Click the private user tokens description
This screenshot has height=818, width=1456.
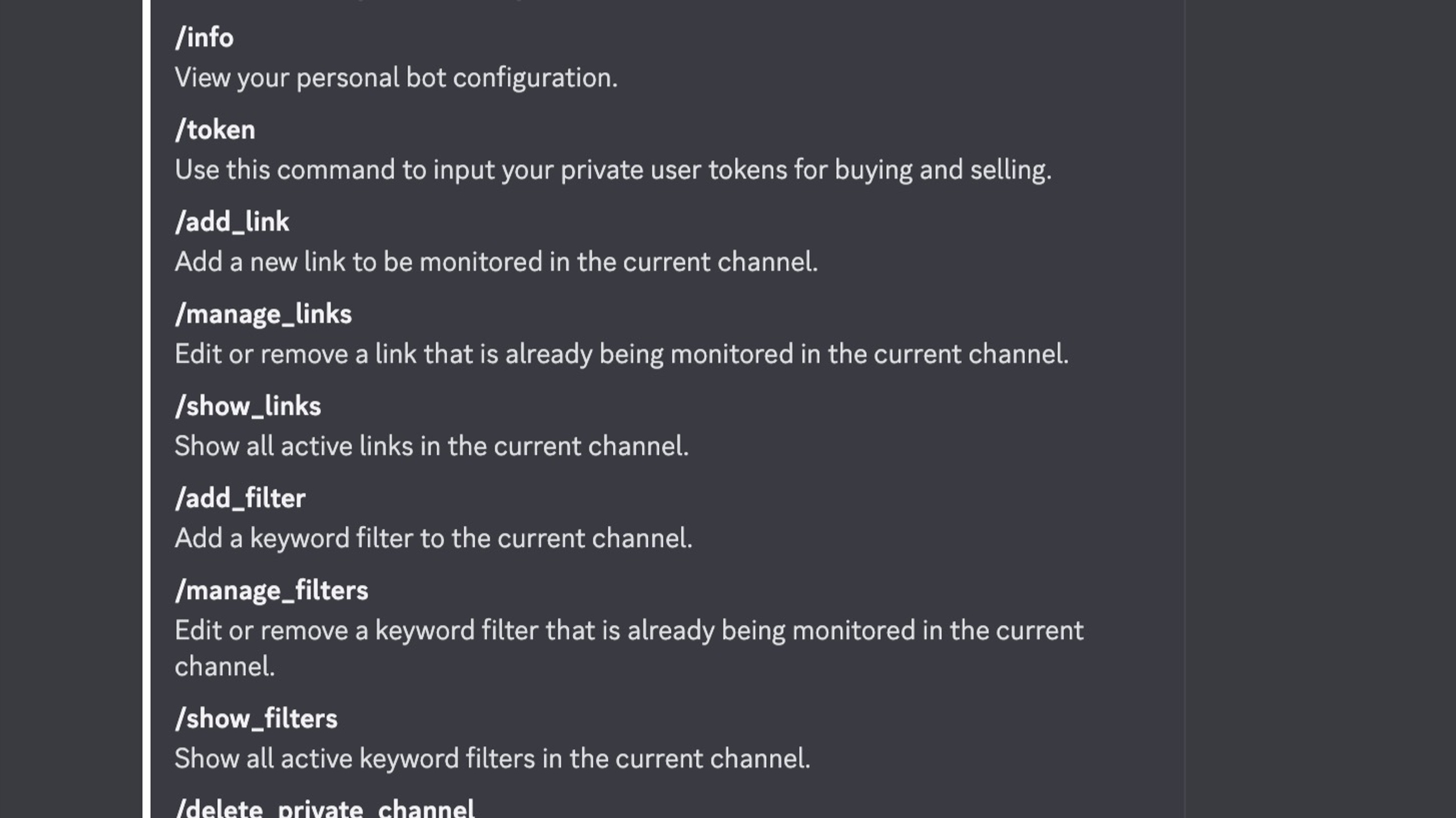click(613, 170)
